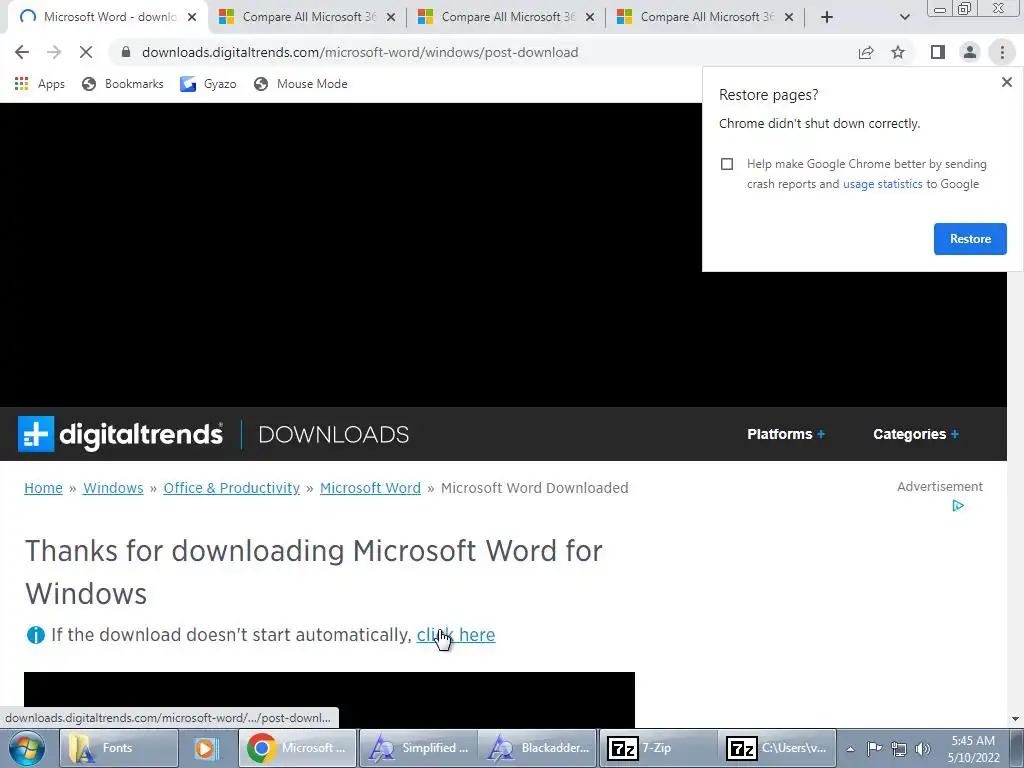The width and height of the screenshot is (1024, 768).
Task: Bookmark this page with the star icon
Action: [x=898, y=52]
